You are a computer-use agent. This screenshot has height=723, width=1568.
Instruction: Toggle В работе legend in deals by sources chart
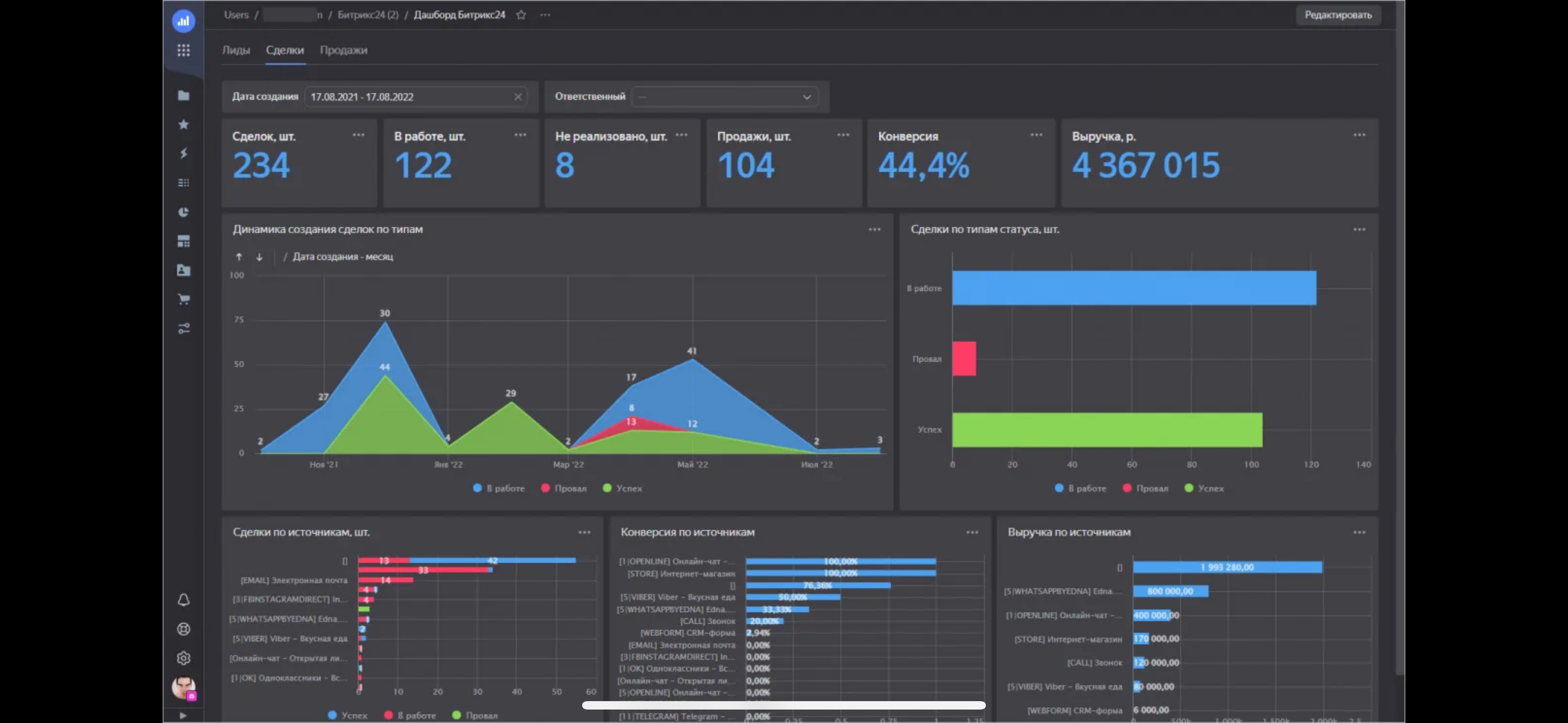point(411,716)
